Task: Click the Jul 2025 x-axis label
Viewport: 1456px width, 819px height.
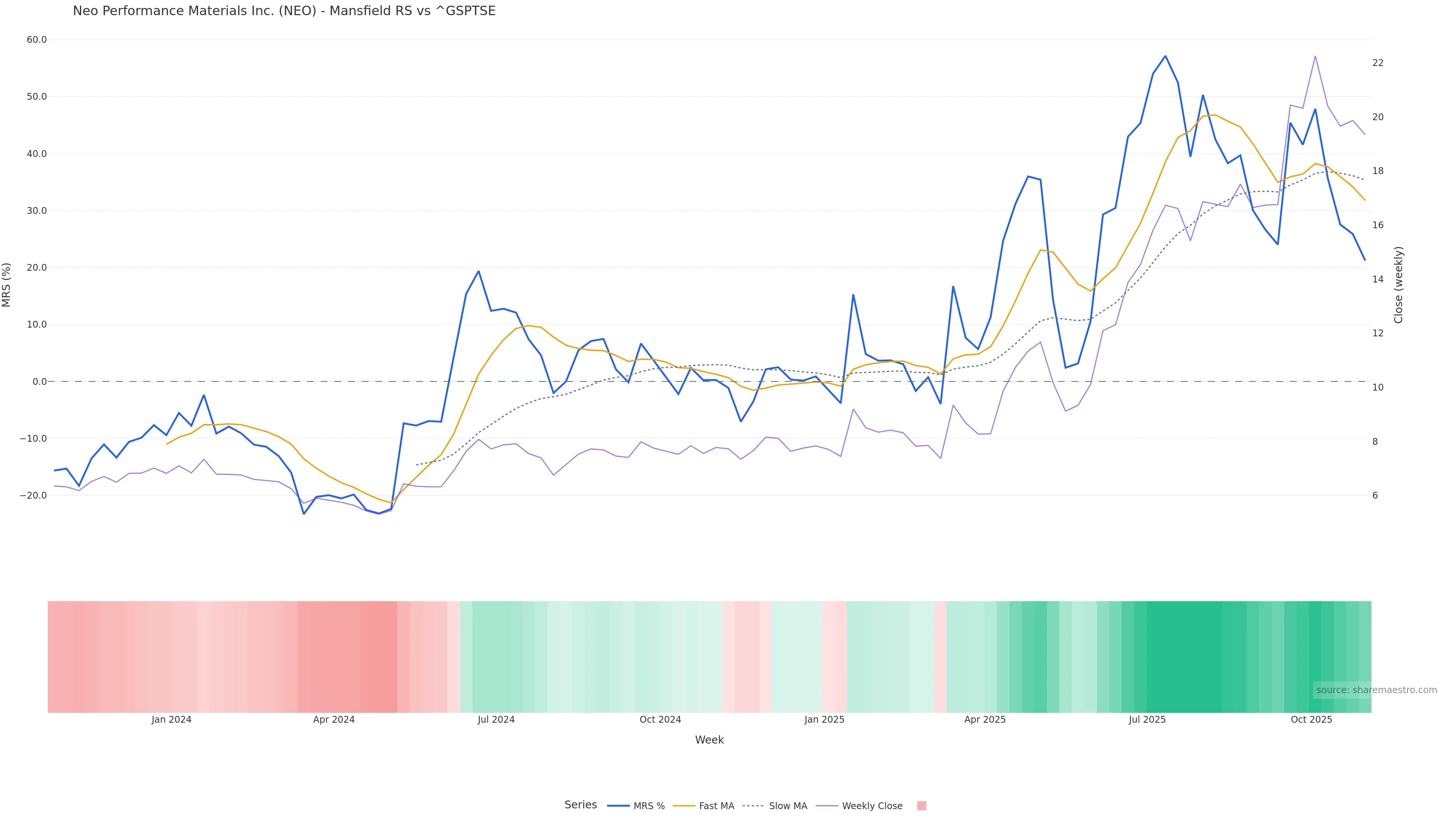Action: (x=1147, y=720)
